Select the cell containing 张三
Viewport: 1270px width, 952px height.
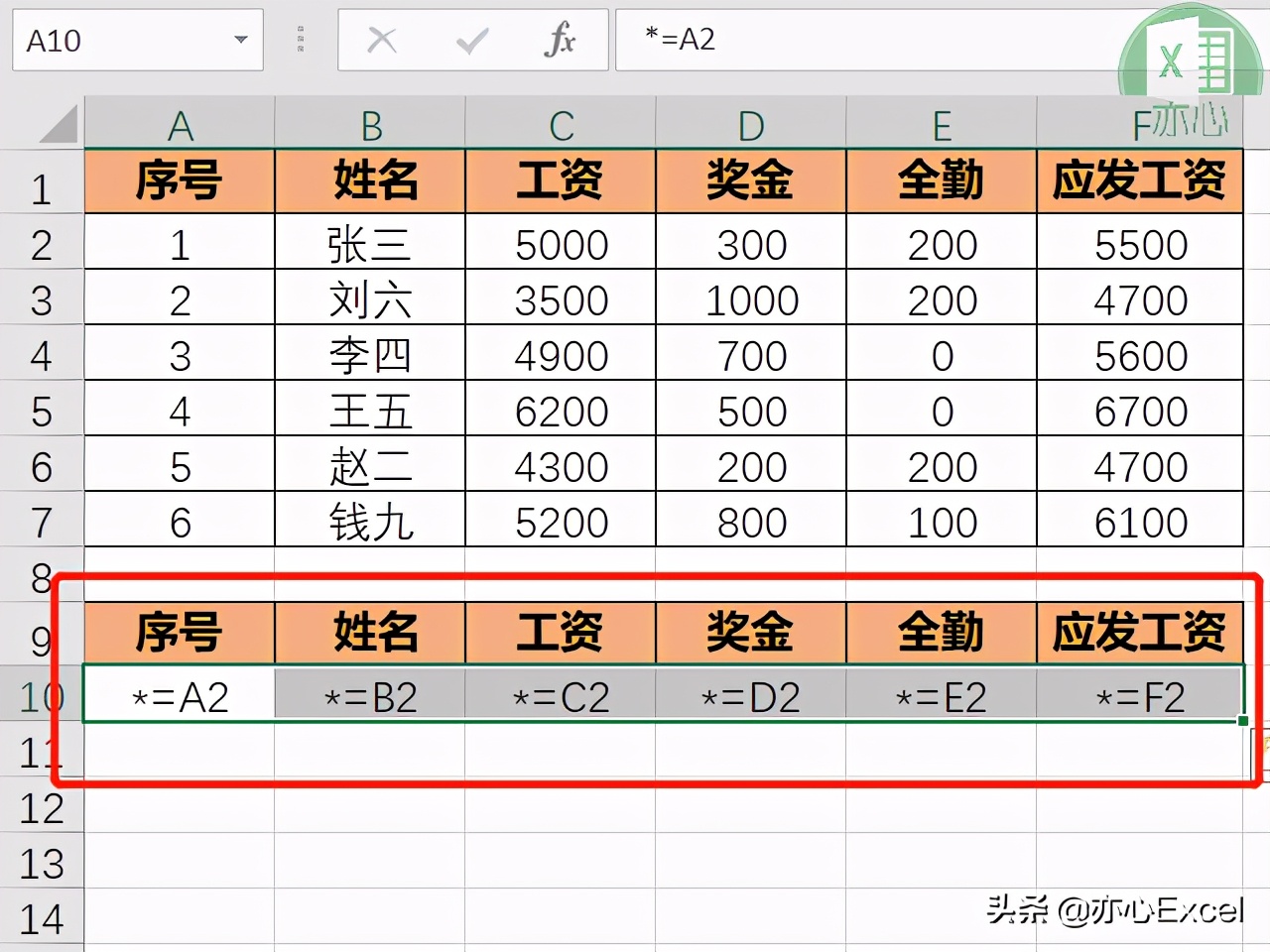(369, 244)
